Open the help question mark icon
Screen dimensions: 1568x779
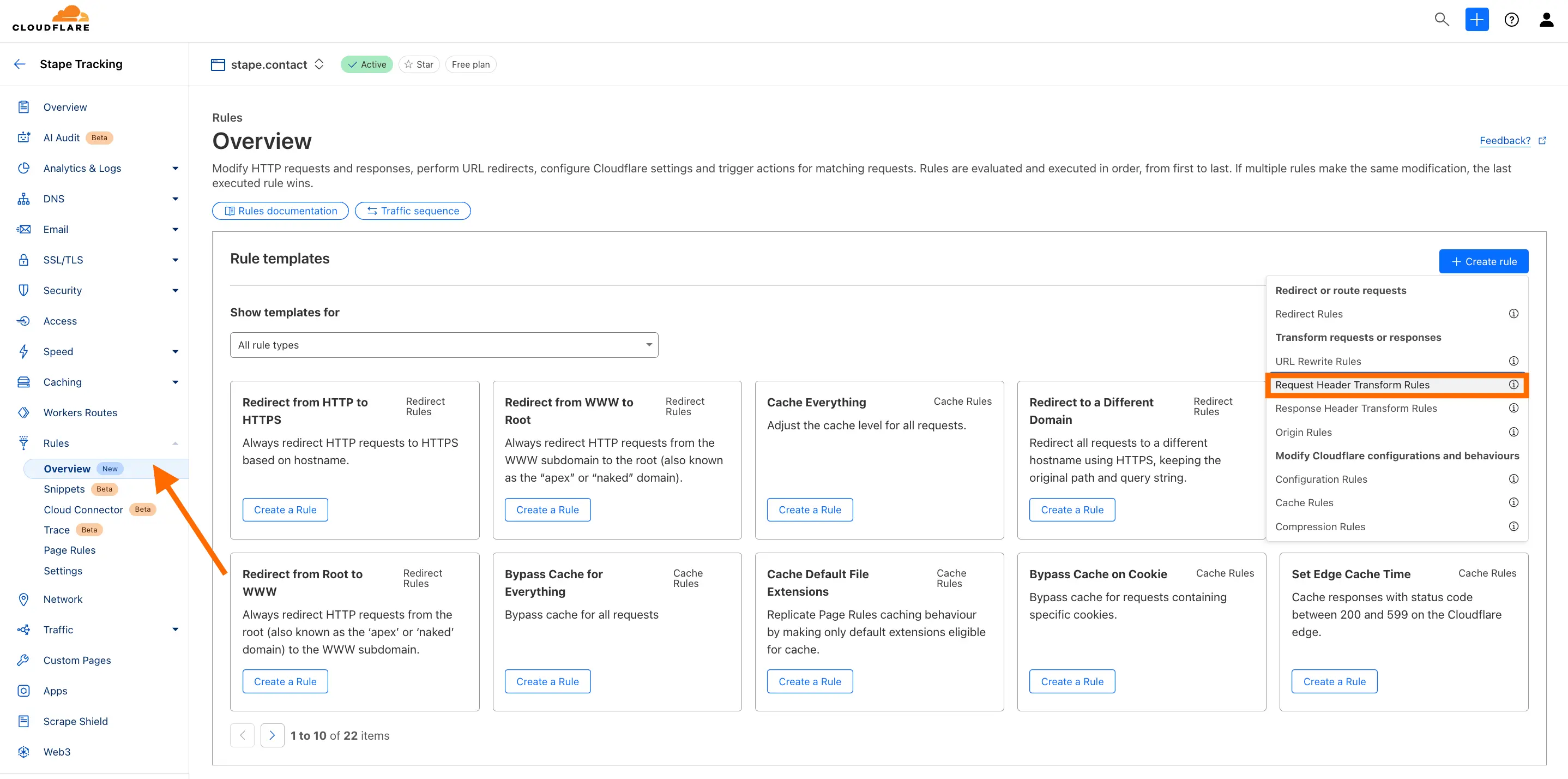tap(1511, 20)
